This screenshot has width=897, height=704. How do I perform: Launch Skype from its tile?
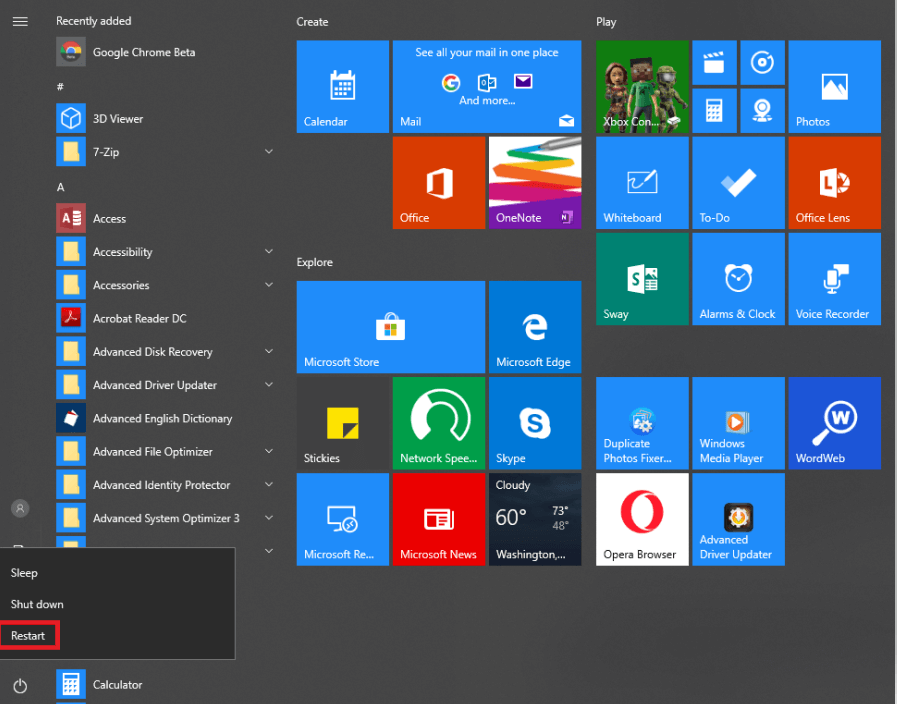point(535,422)
